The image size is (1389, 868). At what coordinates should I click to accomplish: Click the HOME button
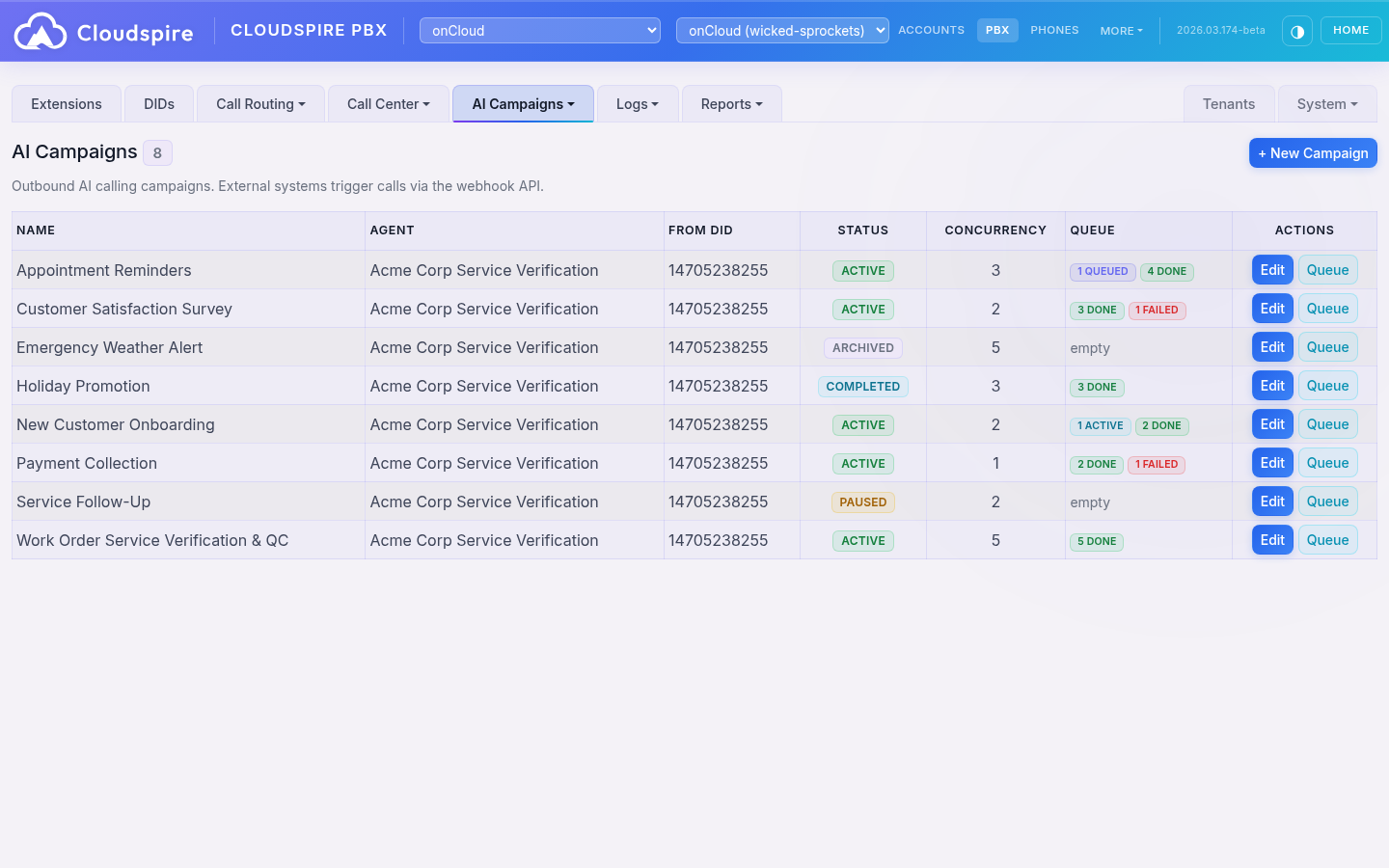(1350, 30)
